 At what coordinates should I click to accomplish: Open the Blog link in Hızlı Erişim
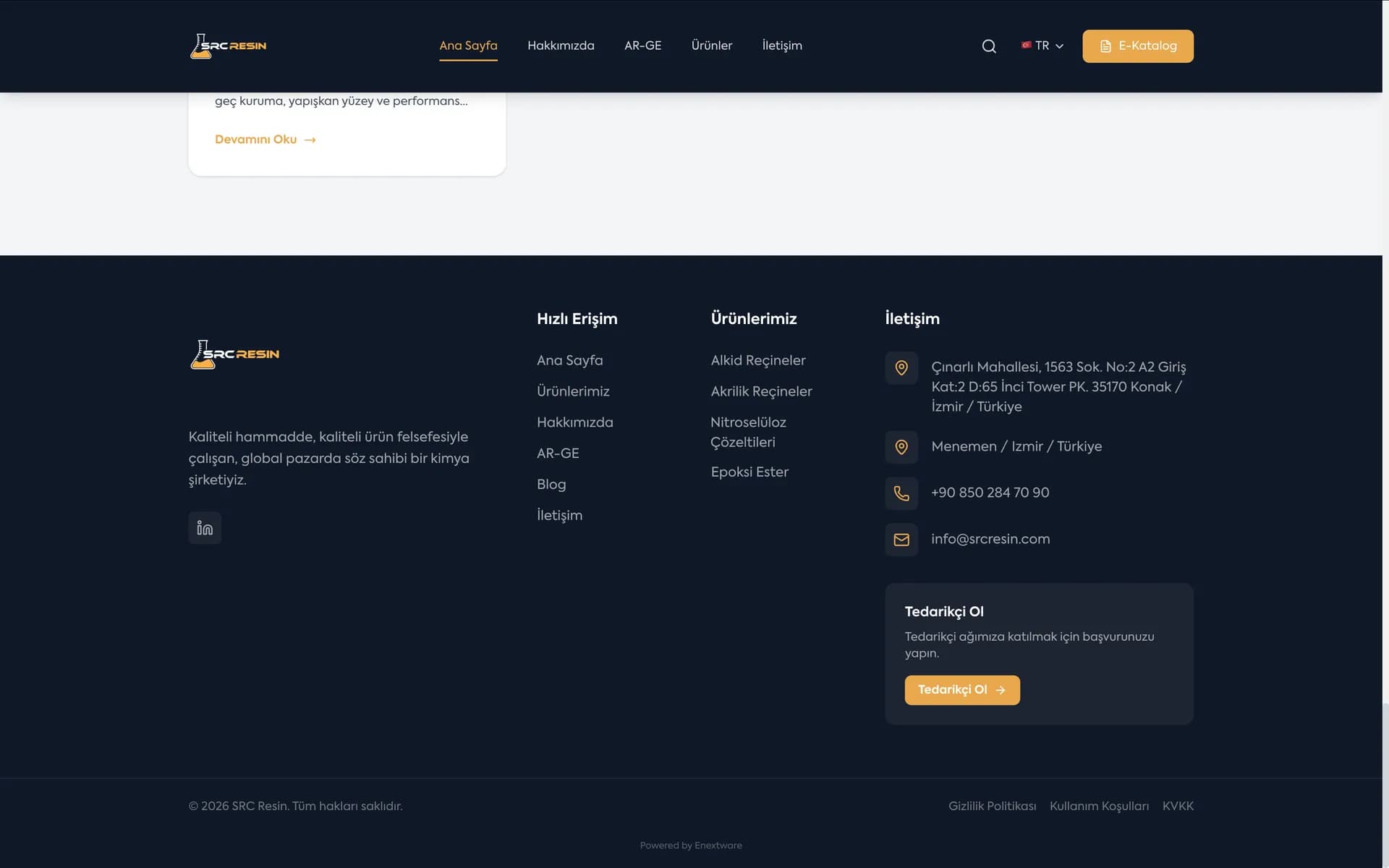click(551, 485)
